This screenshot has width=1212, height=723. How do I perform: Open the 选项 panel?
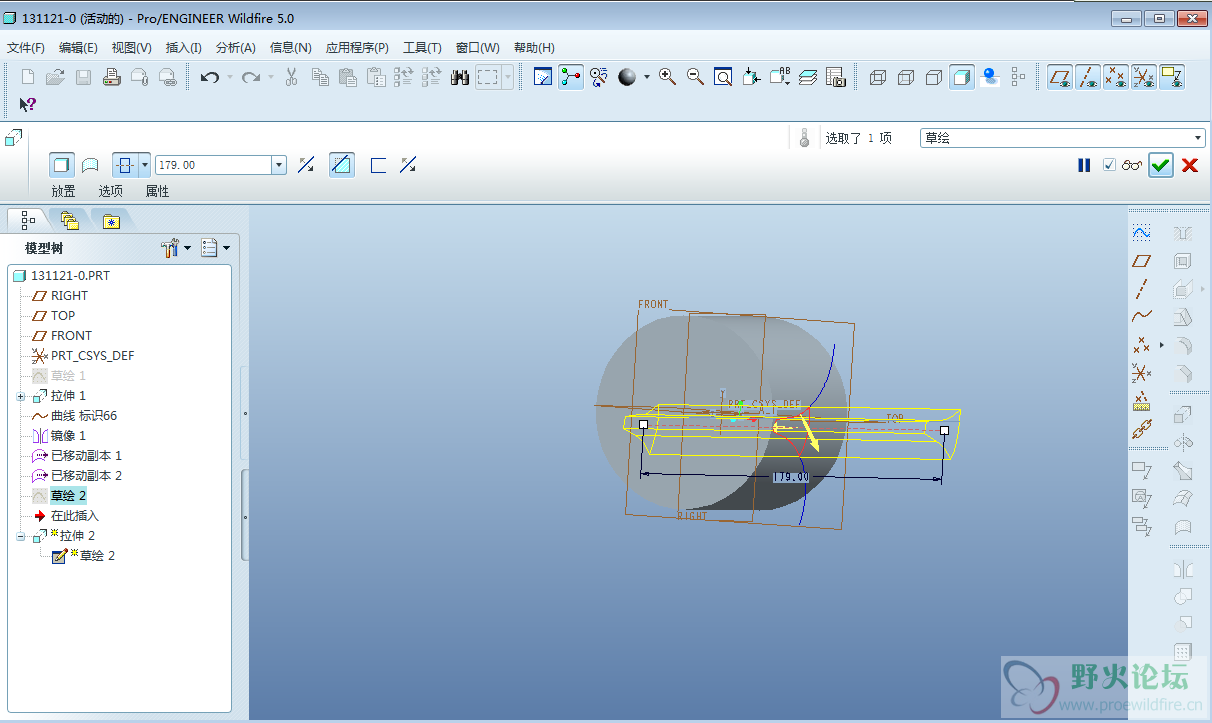point(110,191)
